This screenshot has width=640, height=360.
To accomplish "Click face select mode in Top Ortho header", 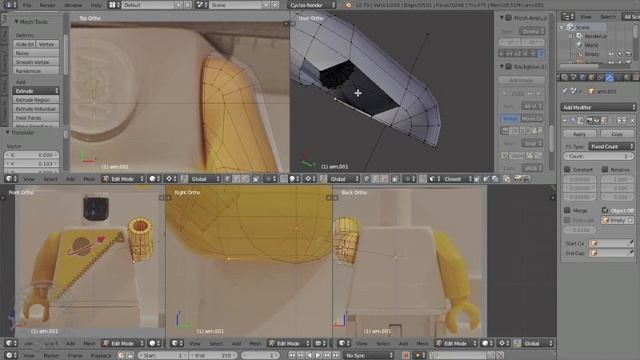I will pyautogui.click(x=245, y=179).
